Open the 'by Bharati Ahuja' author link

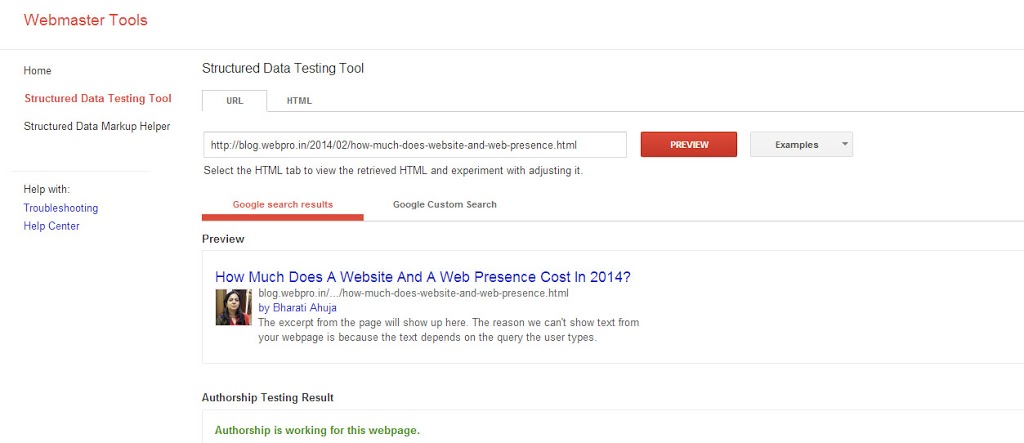[x=297, y=308]
